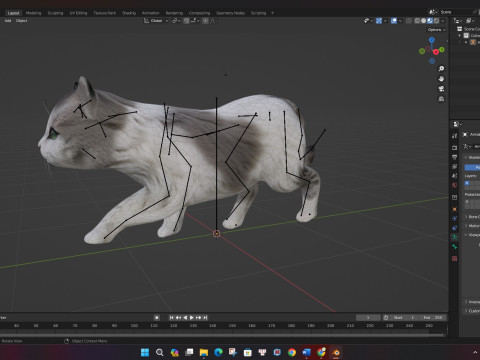Image resolution: width=480 pixels, height=360 pixels.
Task: Click the pan view hand icon
Action: 441,79
